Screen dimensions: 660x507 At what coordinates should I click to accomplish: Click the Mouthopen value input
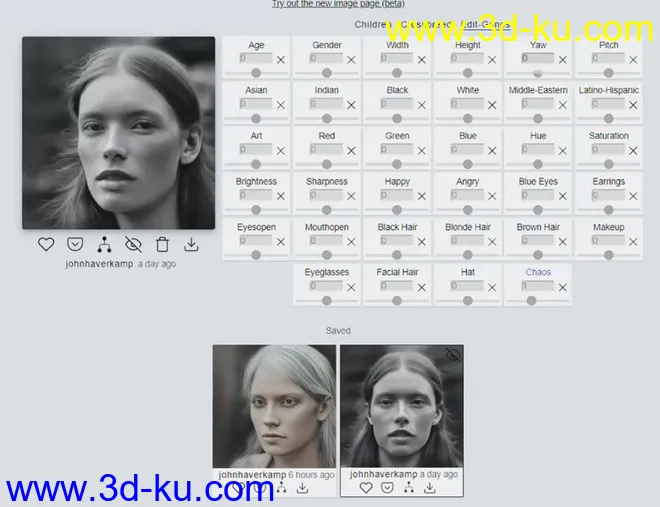pos(326,240)
